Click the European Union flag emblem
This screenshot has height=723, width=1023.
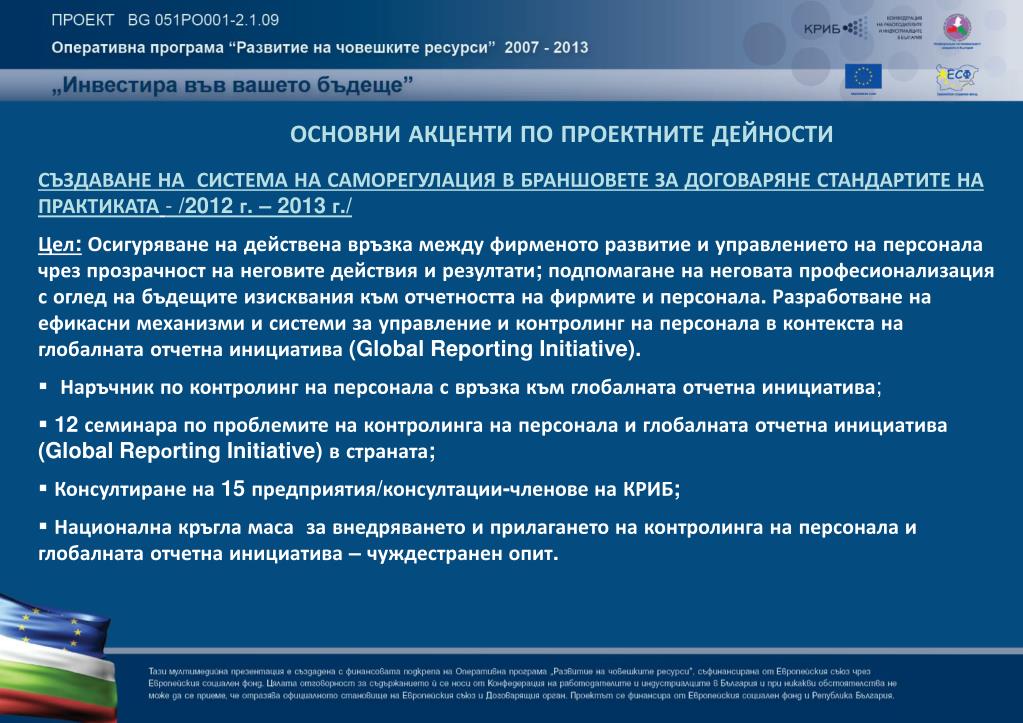click(863, 78)
